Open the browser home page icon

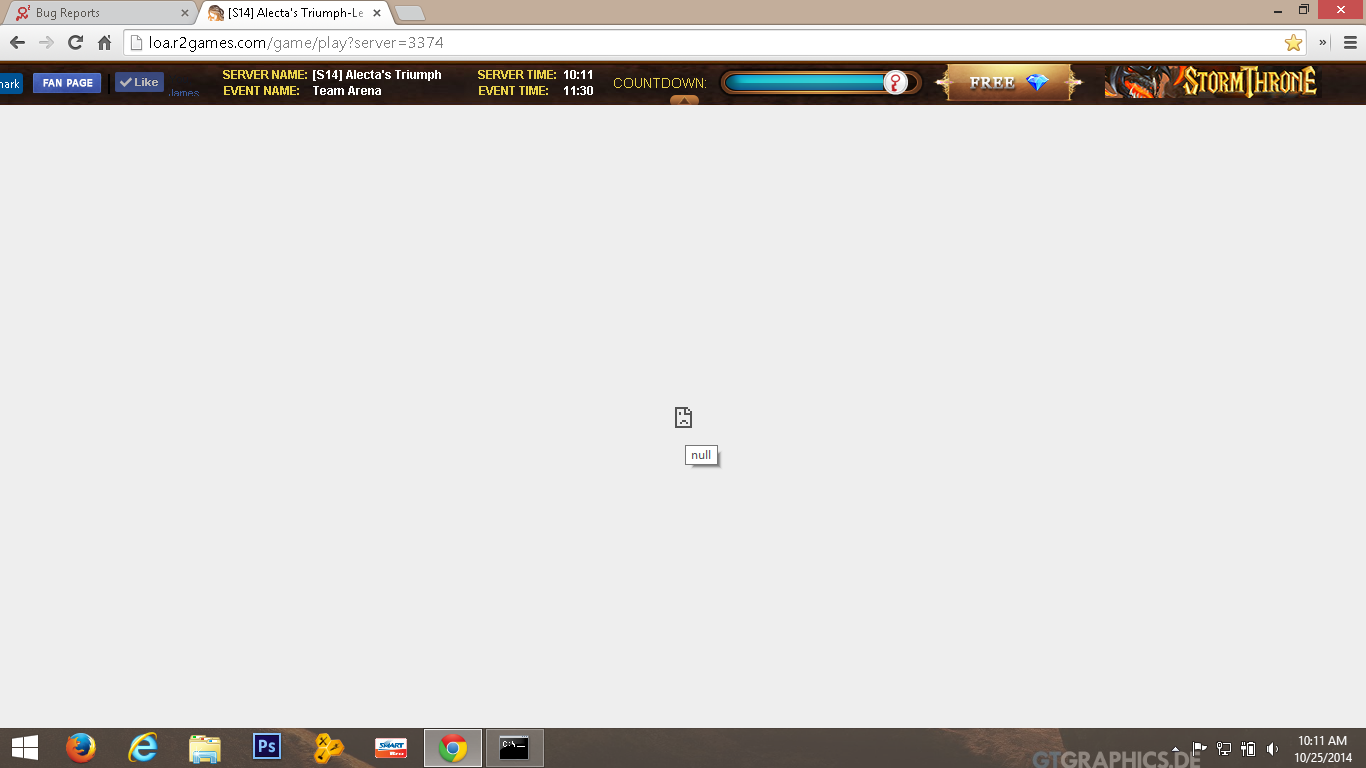(104, 43)
